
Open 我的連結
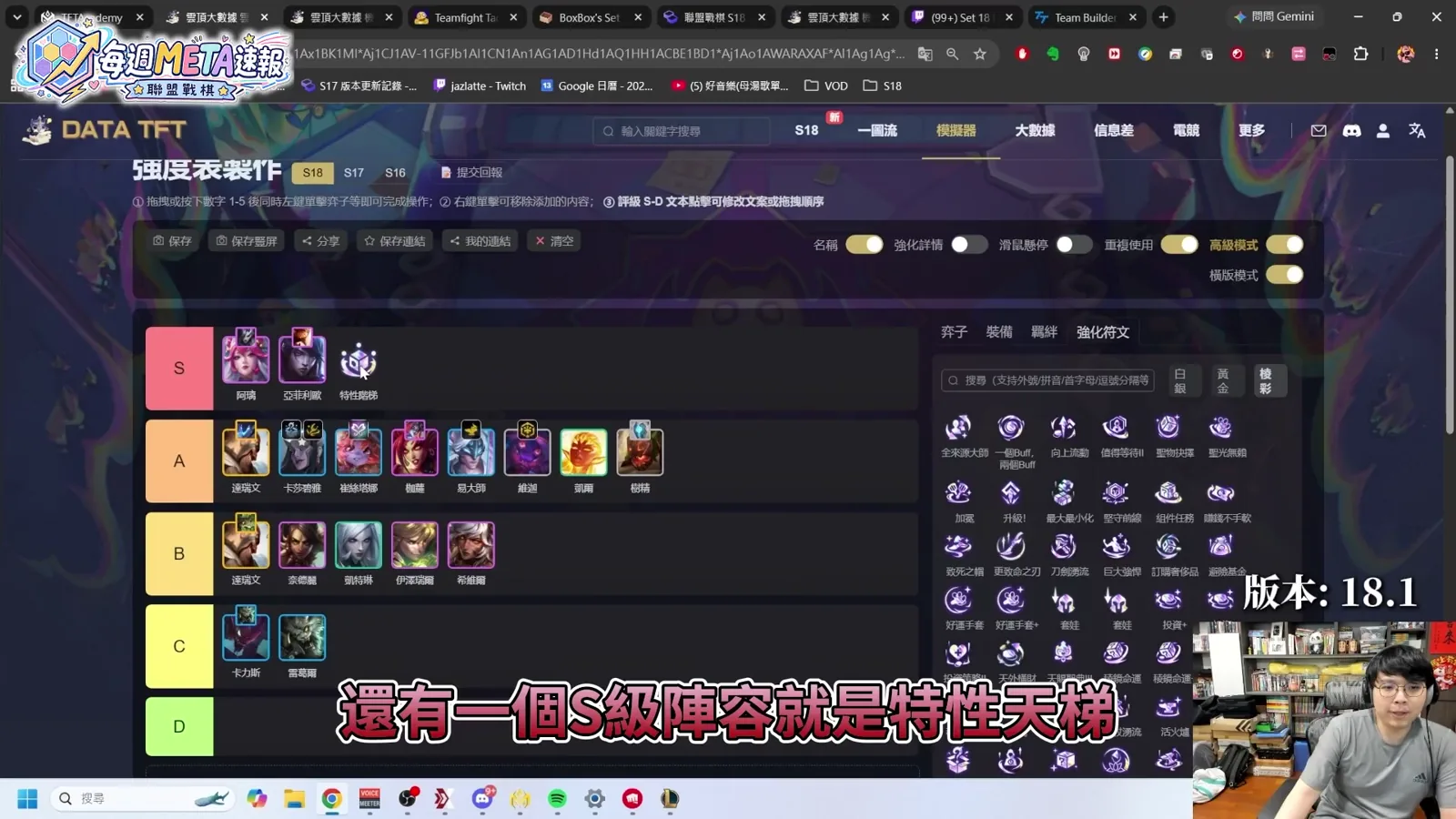click(480, 241)
